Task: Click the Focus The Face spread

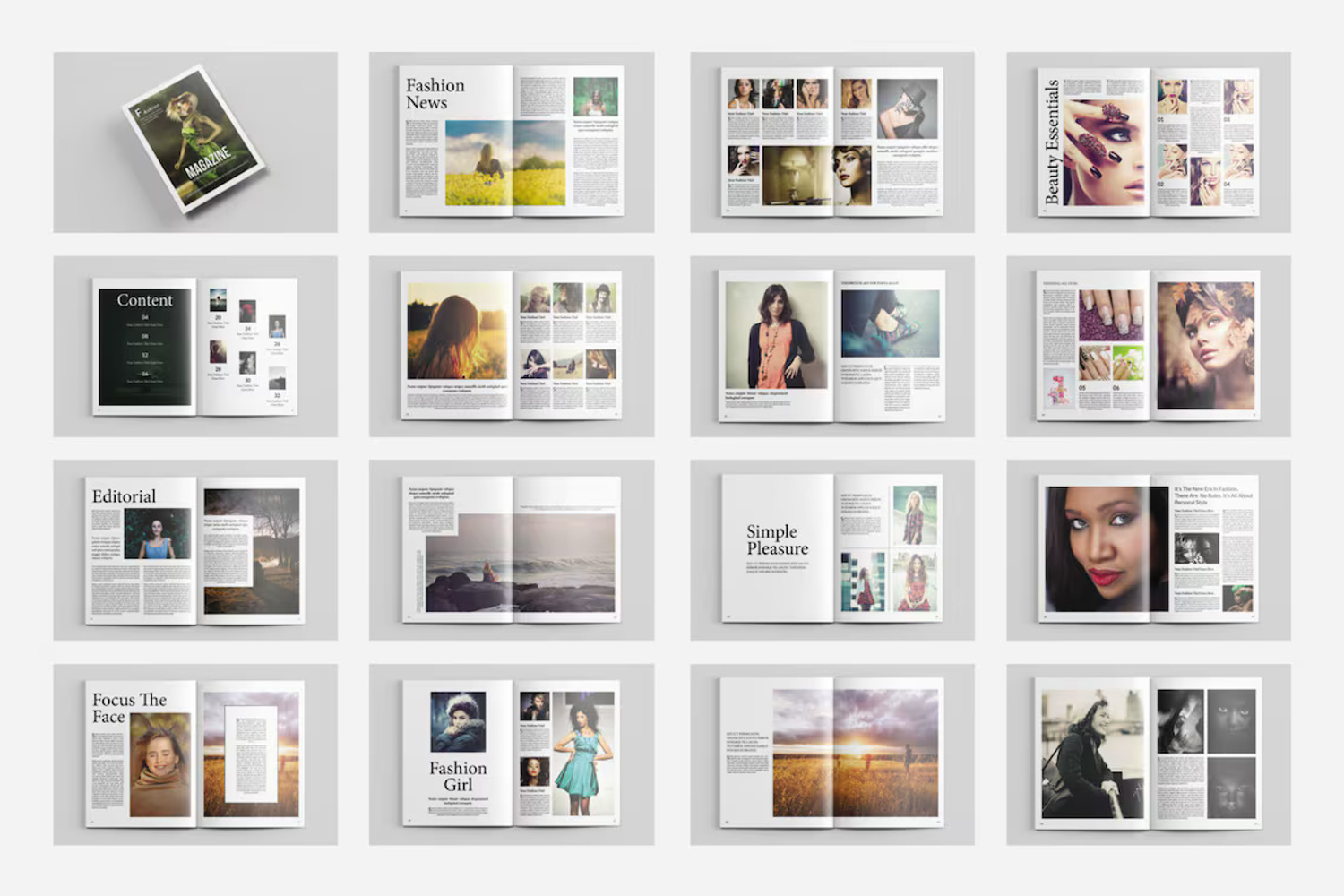Action: point(195,754)
